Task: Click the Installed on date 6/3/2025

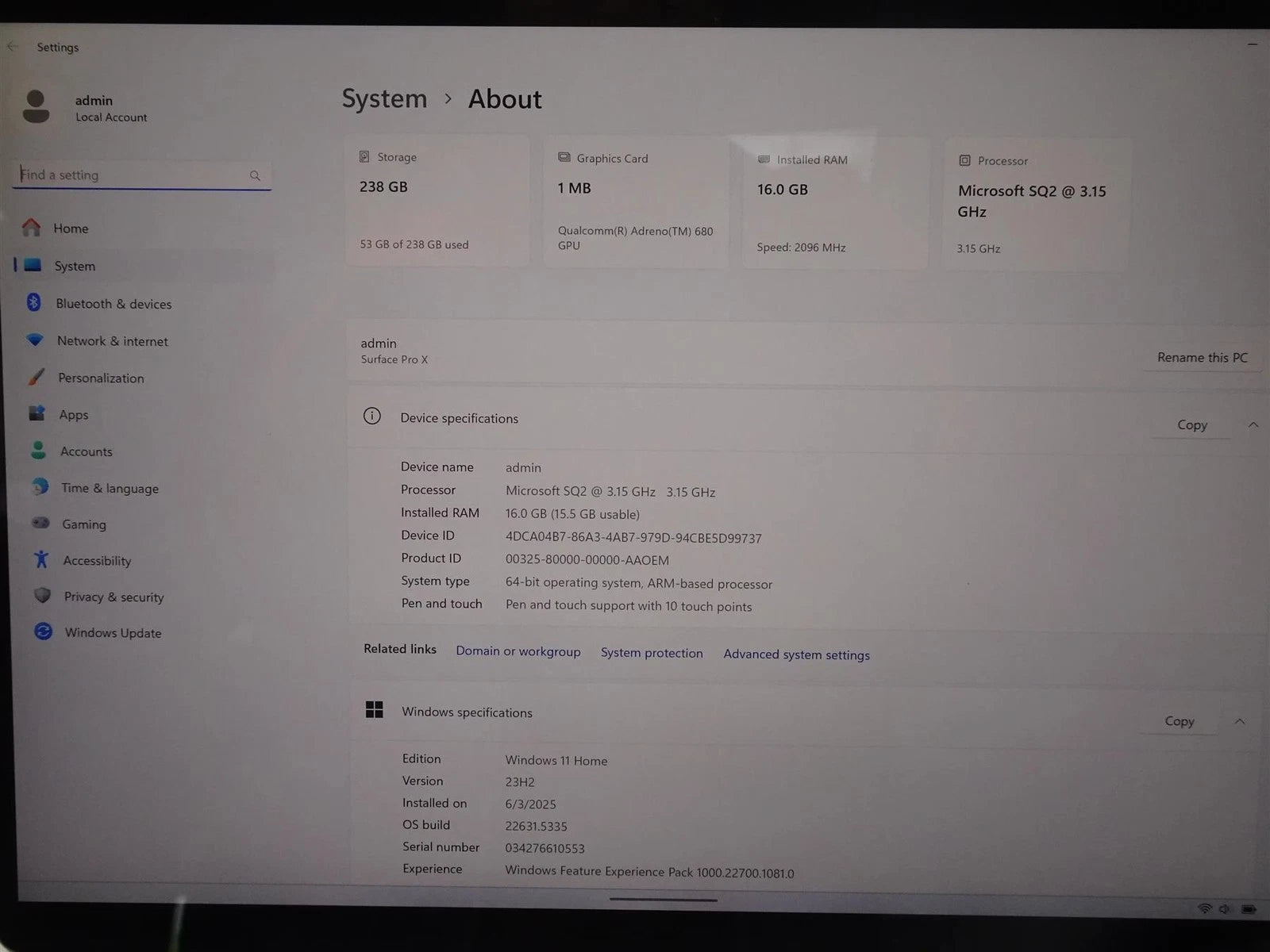Action: (x=530, y=804)
